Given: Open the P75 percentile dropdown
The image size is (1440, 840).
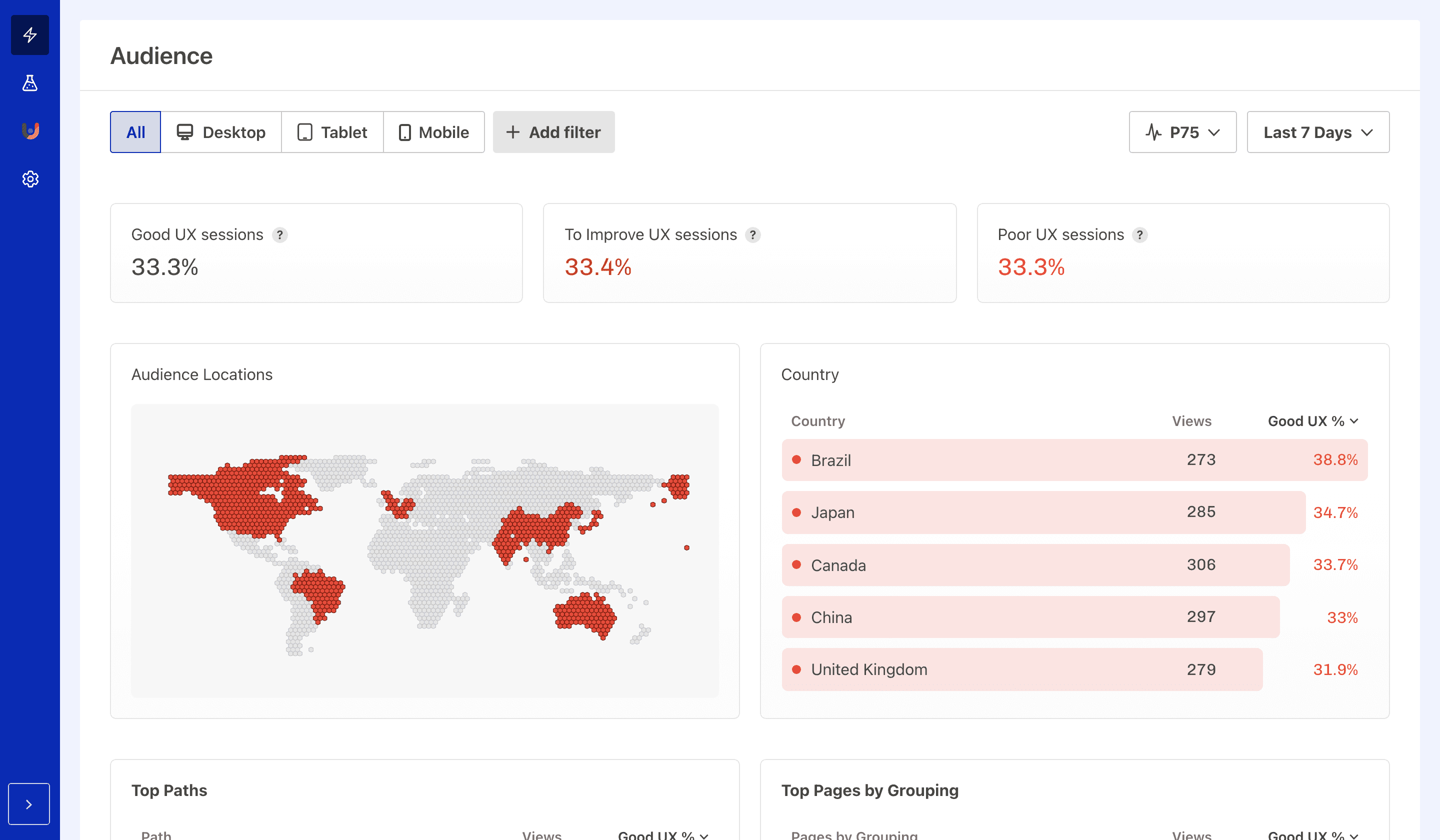Looking at the screenshot, I should 1182,132.
